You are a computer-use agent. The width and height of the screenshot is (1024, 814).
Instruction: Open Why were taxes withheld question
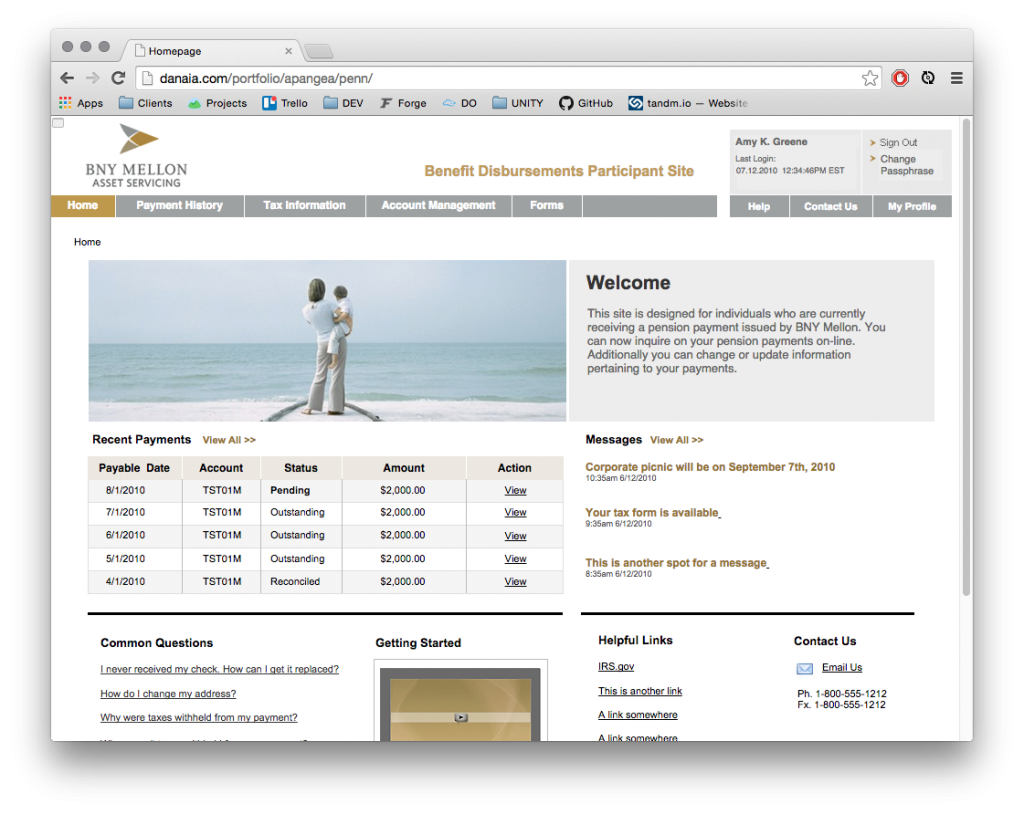click(x=199, y=717)
